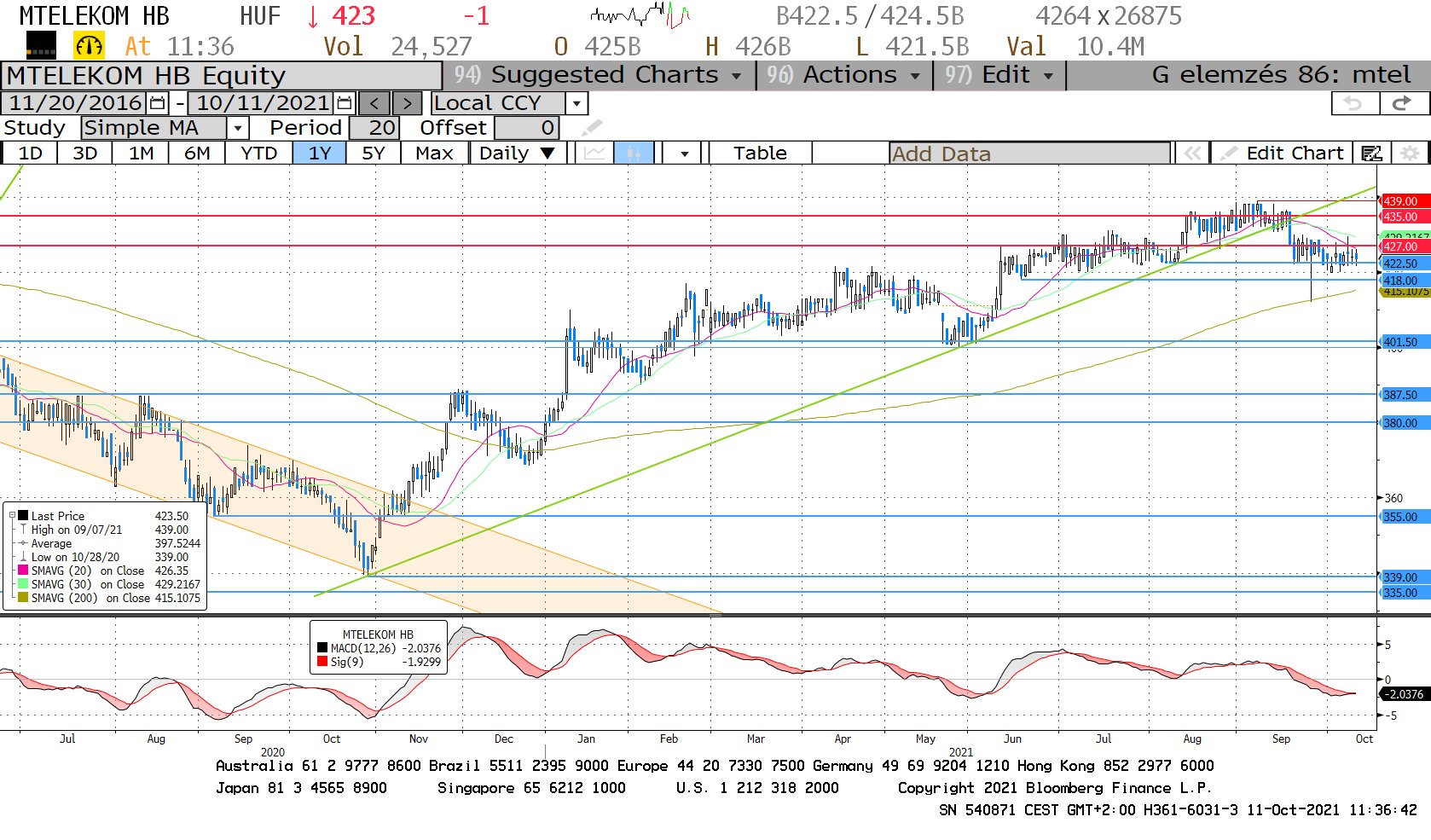This screenshot has width=1431, height=840.
Task: Open the Actions menu
Action: click(844, 75)
